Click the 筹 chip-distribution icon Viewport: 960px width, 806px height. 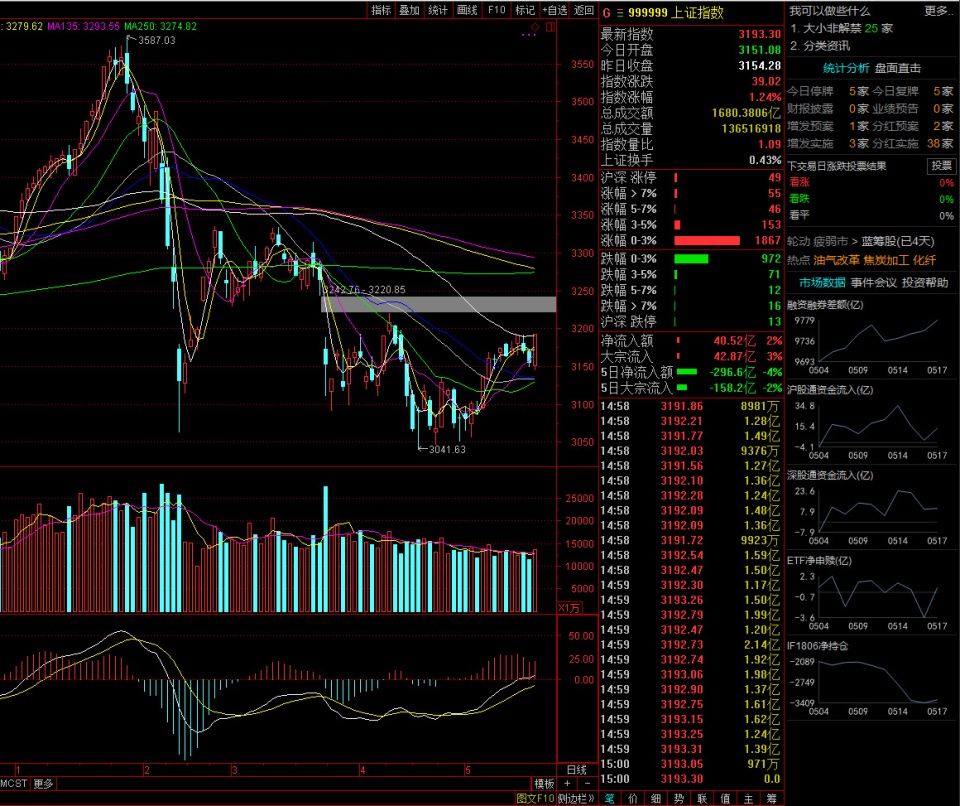pyautogui.click(x=771, y=798)
